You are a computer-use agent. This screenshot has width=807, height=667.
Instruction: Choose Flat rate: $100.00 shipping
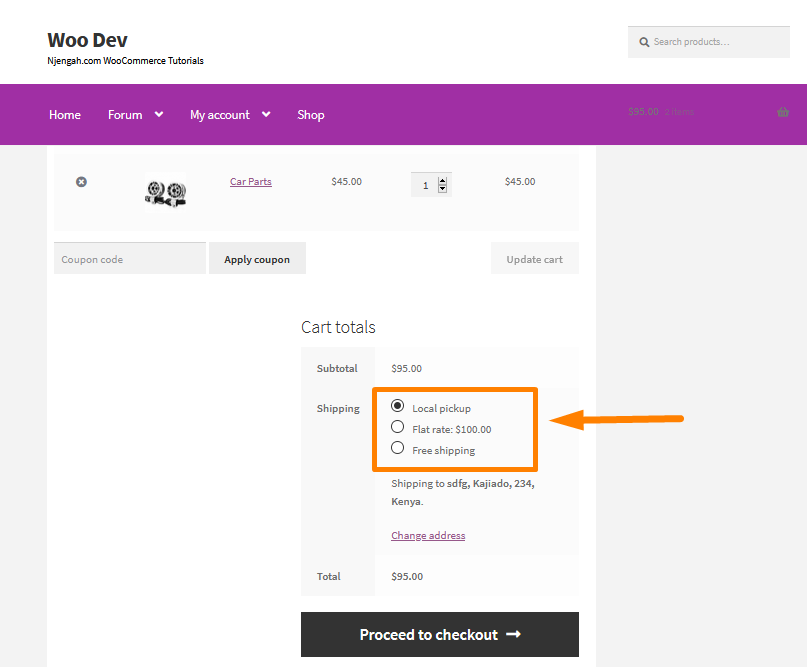397,427
